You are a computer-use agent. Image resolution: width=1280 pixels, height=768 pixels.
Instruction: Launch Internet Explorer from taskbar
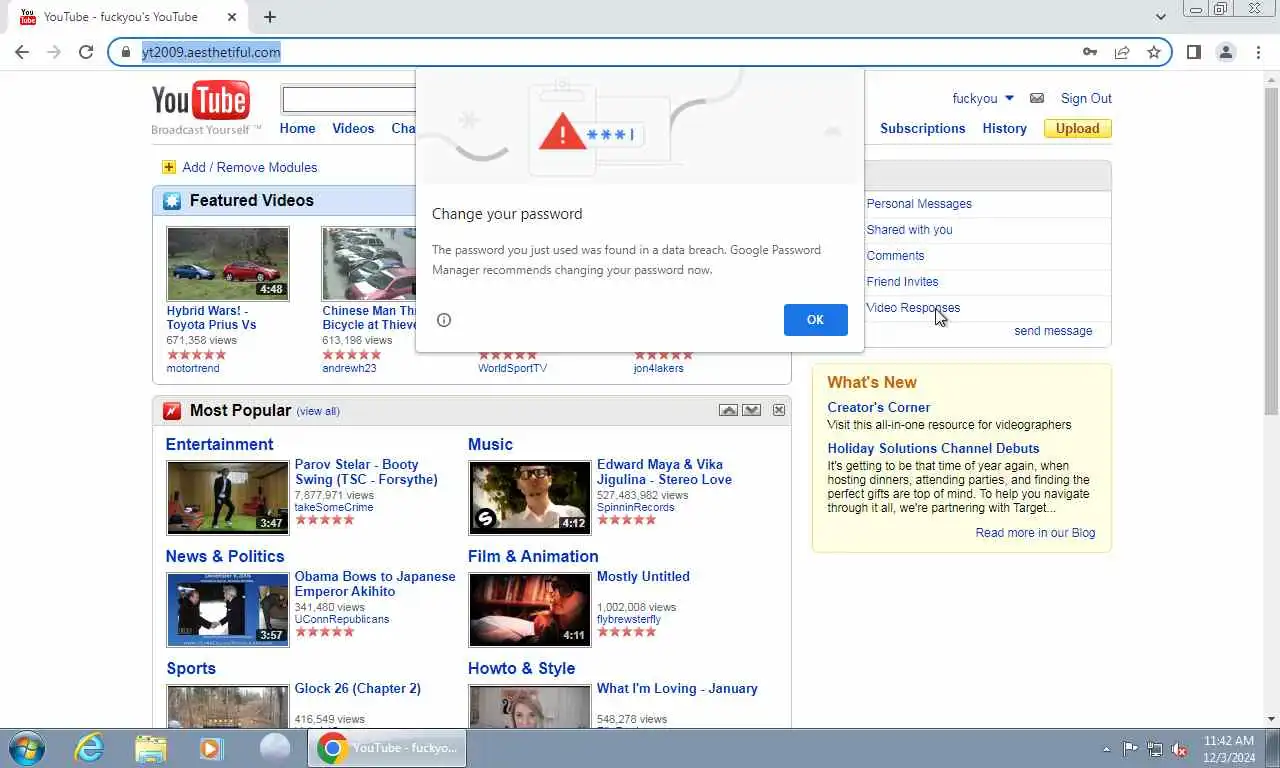[89, 748]
